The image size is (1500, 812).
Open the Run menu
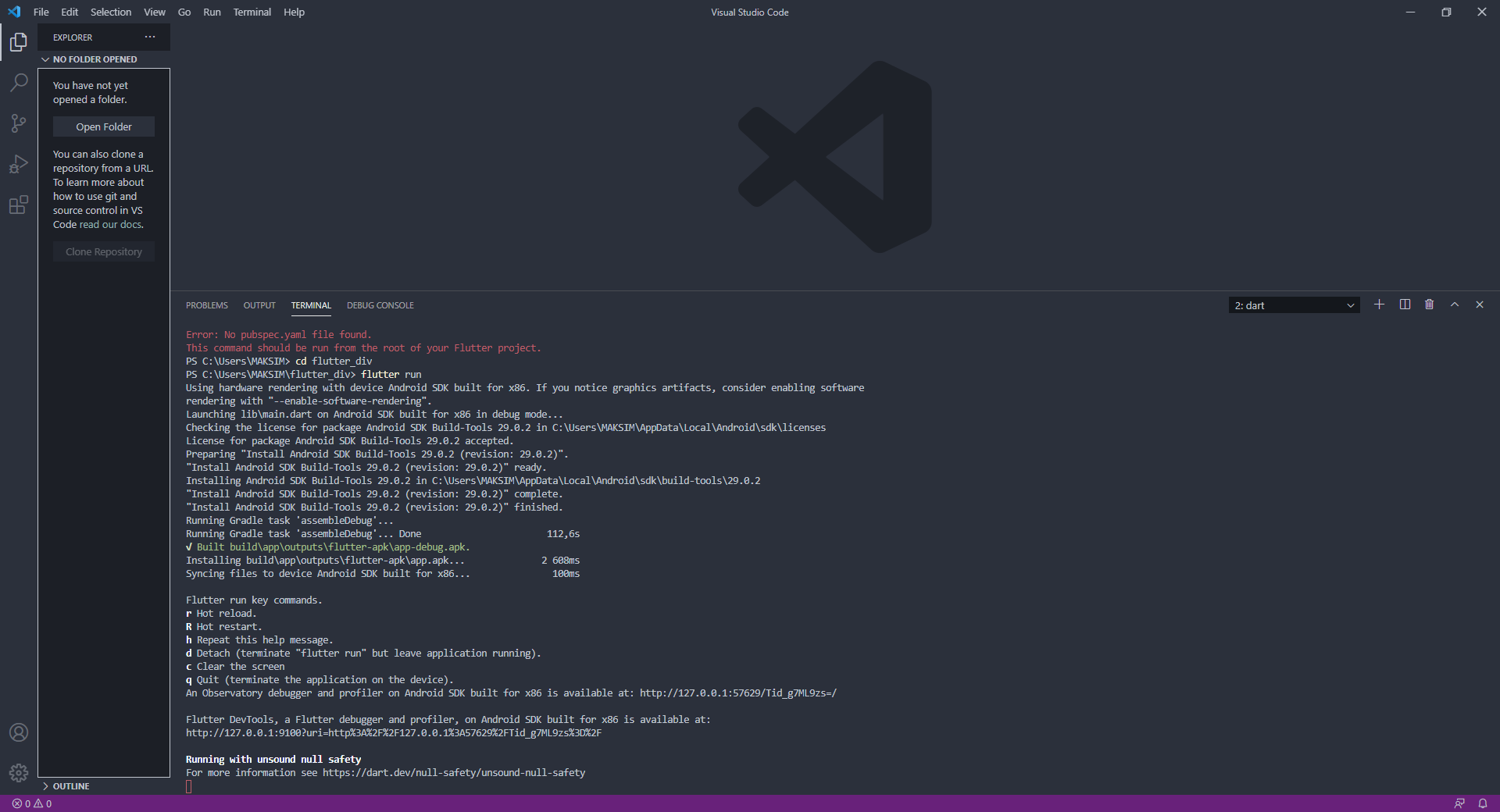point(212,12)
